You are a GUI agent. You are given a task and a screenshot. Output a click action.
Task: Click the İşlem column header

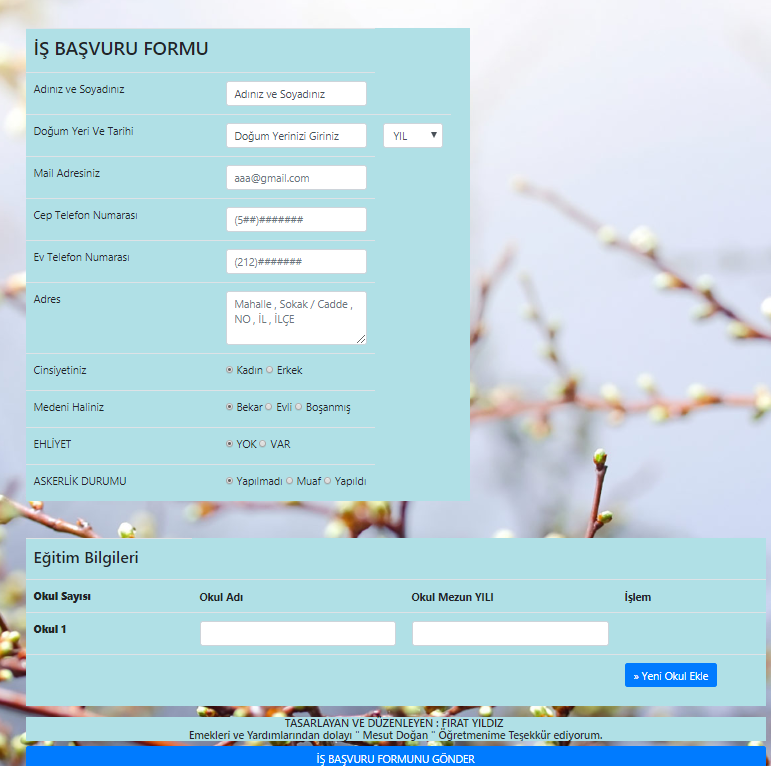coord(638,597)
